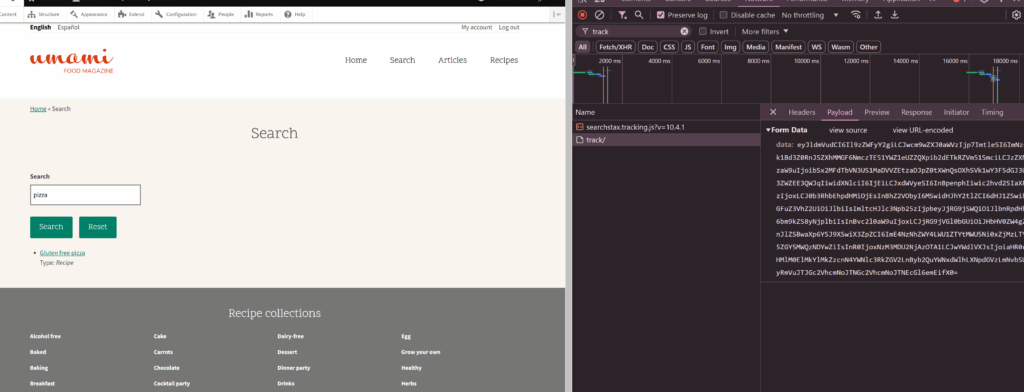Screen dimensions: 1024x392
Task: Filter requests by Font type
Action: pos(708,47)
